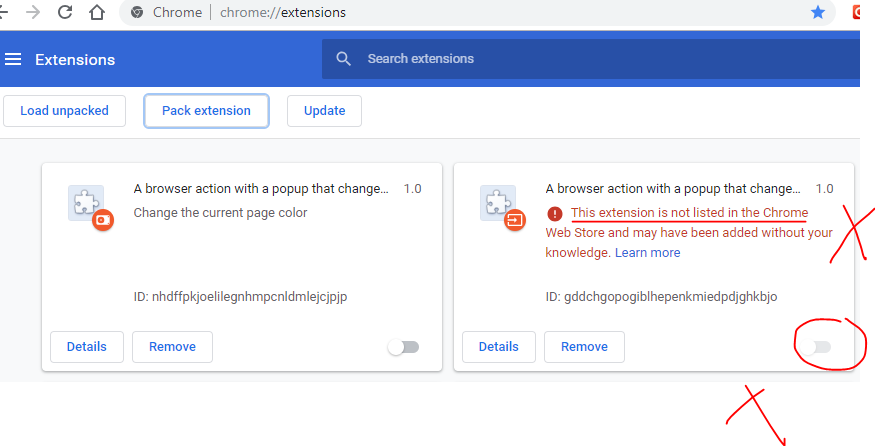
Task: Click 'ID: nhdffpkjoelilegnhmpcnldmlejcjpjp' text
Action: pos(241,296)
